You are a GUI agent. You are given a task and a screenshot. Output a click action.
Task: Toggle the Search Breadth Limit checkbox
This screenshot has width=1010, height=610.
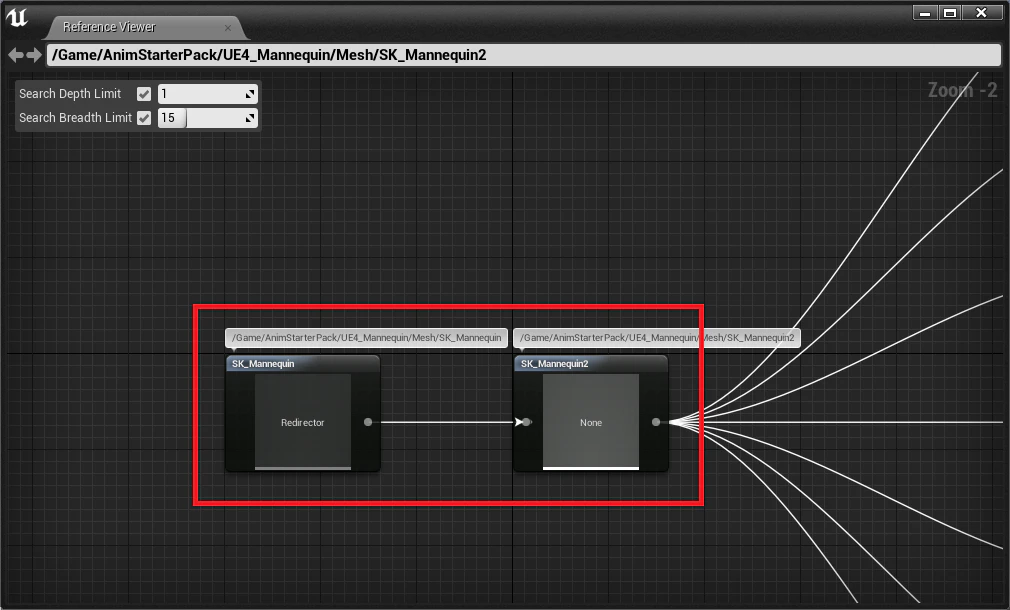tap(144, 118)
